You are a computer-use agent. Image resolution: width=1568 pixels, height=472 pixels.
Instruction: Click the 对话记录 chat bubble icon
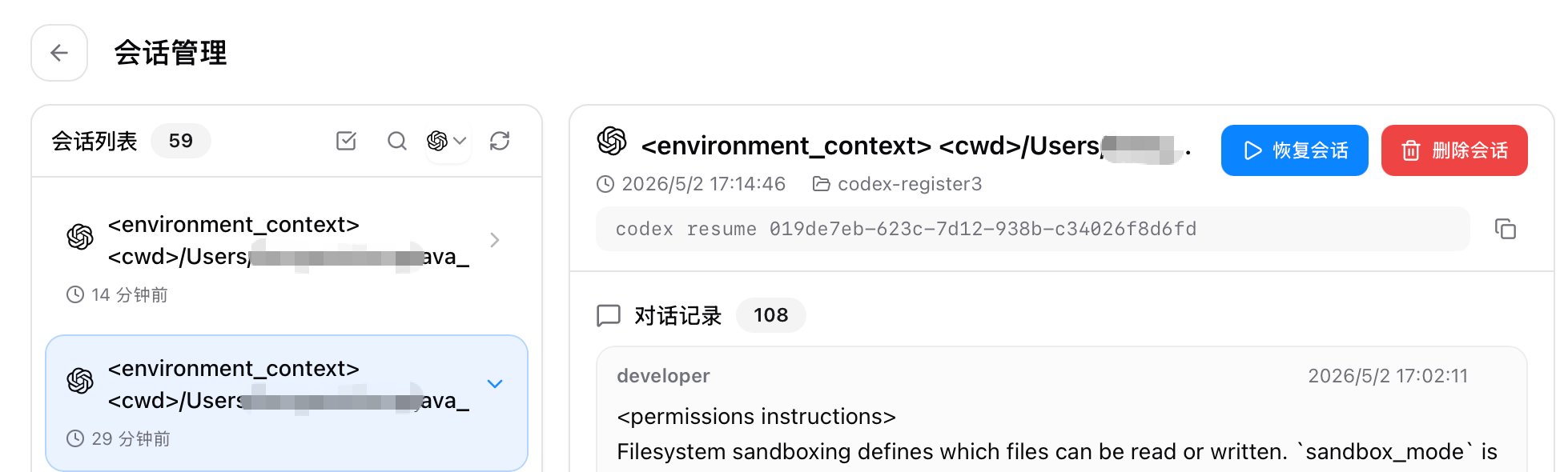tap(609, 315)
